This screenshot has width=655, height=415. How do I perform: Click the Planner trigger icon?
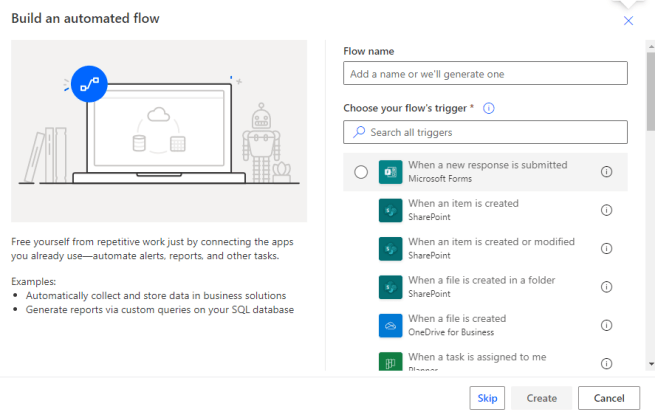pyautogui.click(x=390, y=362)
